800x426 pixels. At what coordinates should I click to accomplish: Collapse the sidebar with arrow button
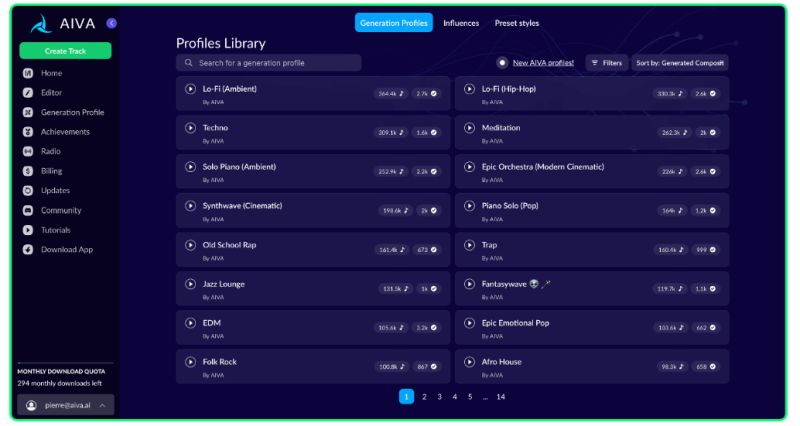pos(111,23)
